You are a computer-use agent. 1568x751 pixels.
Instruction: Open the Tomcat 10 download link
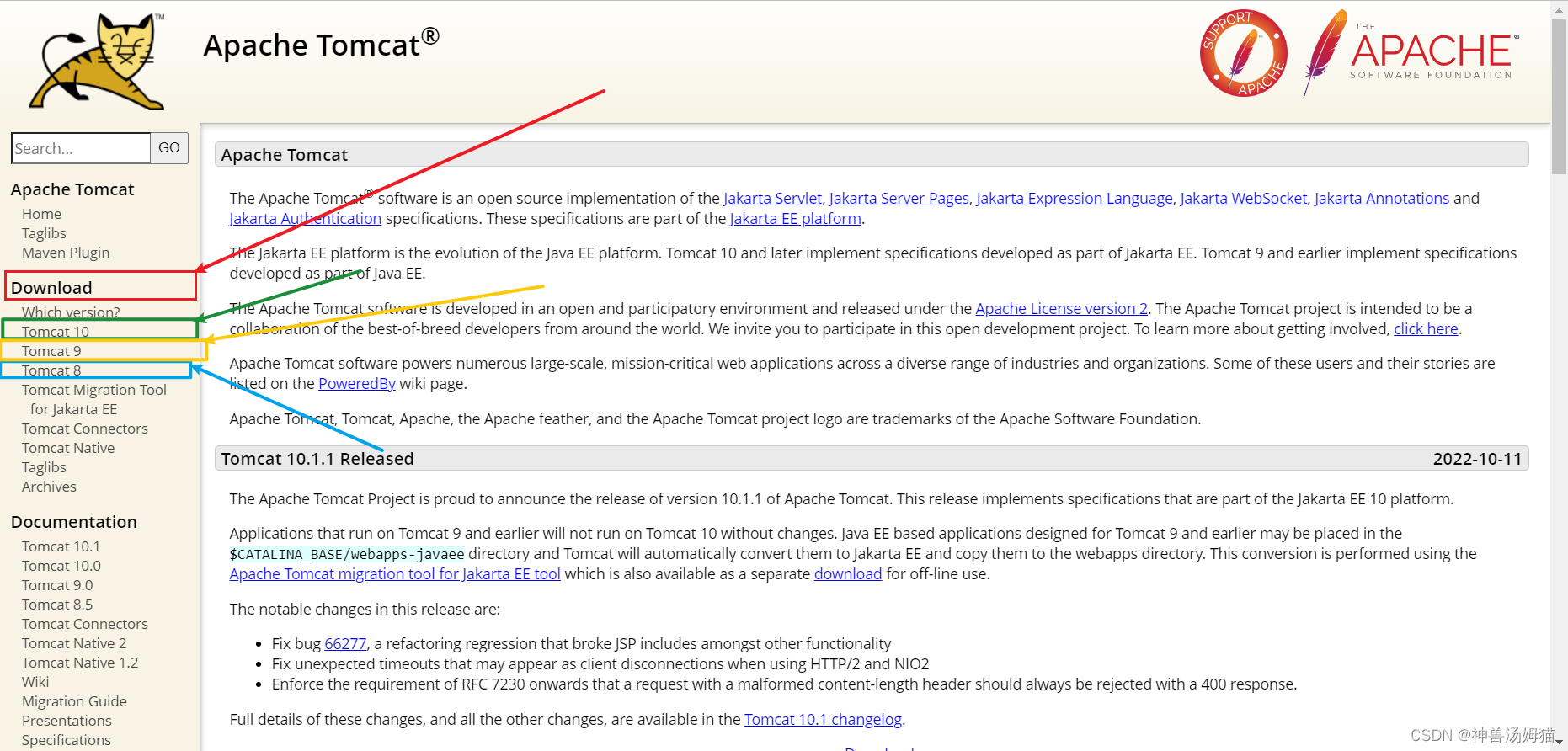pyautogui.click(x=56, y=332)
